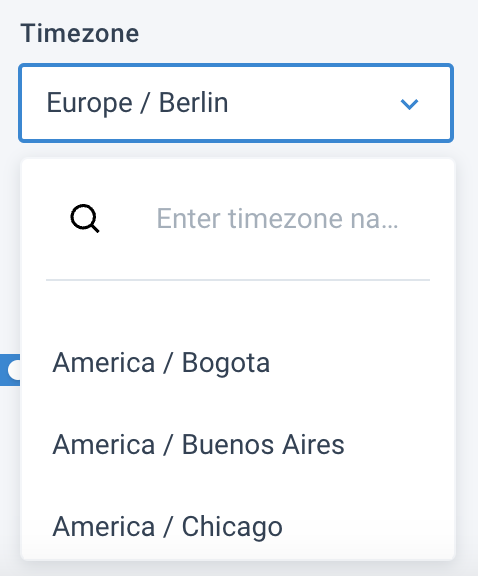Choose the America / Chicago option
The width and height of the screenshot is (478, 576).
click(238, 526)
